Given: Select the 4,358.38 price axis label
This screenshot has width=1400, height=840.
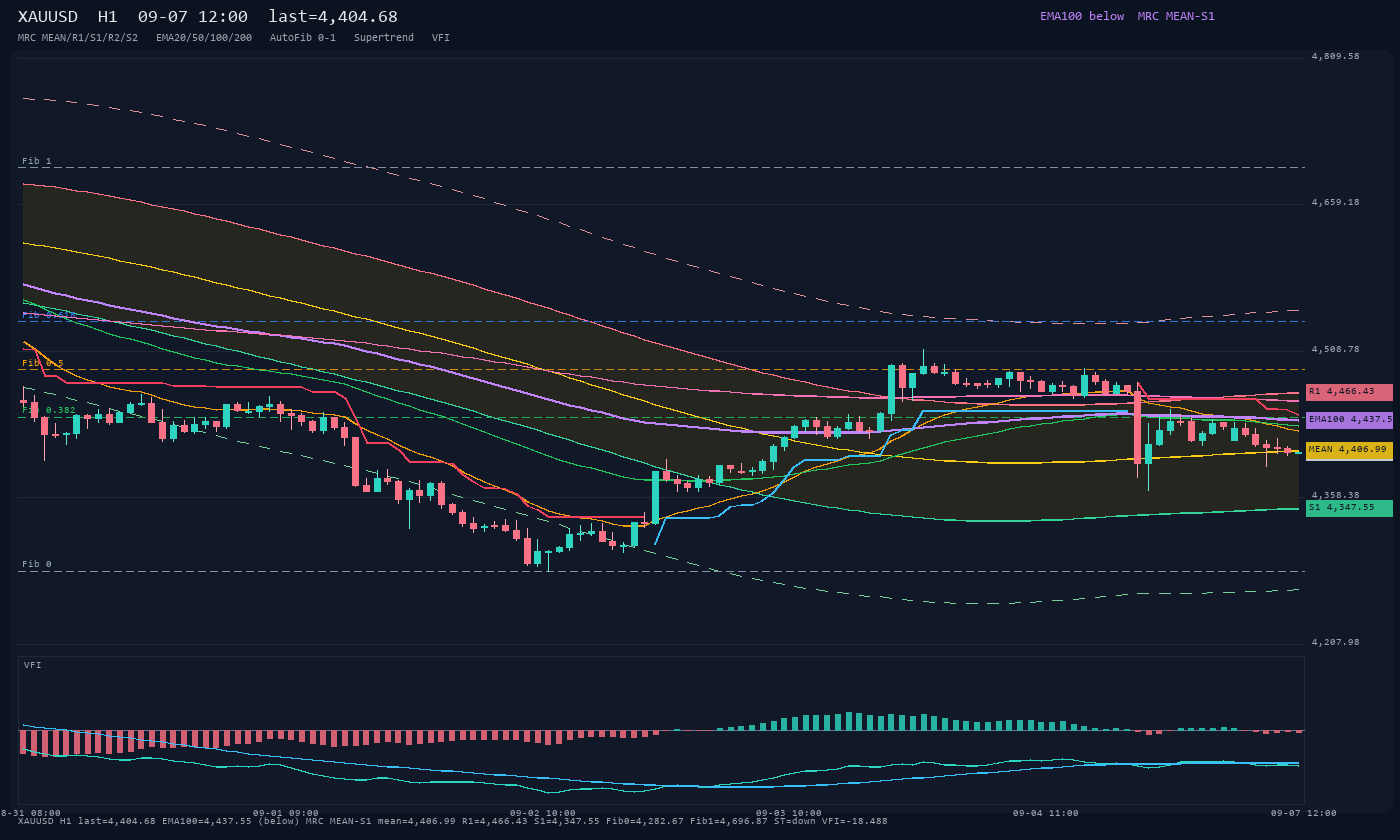Looking at the screenshot, I should 1335,495.
